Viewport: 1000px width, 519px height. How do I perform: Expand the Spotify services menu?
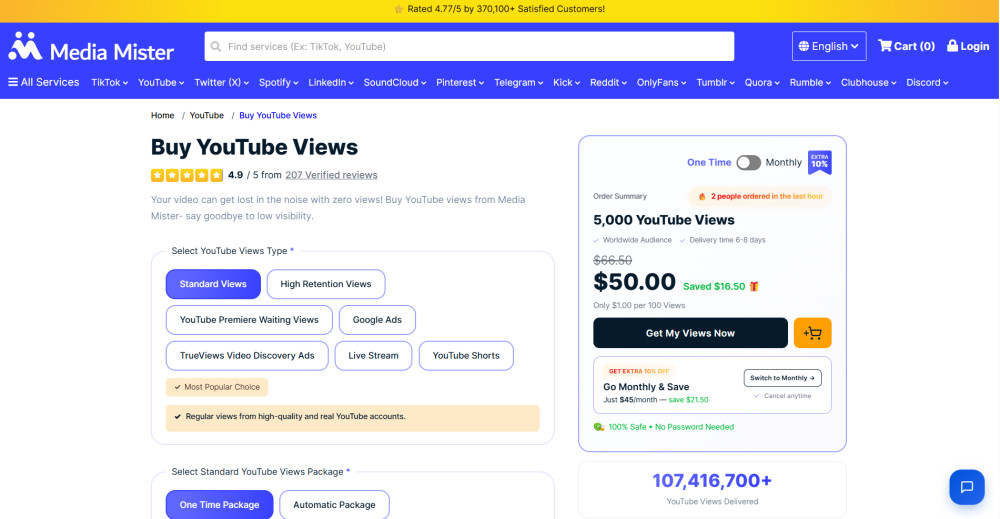(279, 82)
